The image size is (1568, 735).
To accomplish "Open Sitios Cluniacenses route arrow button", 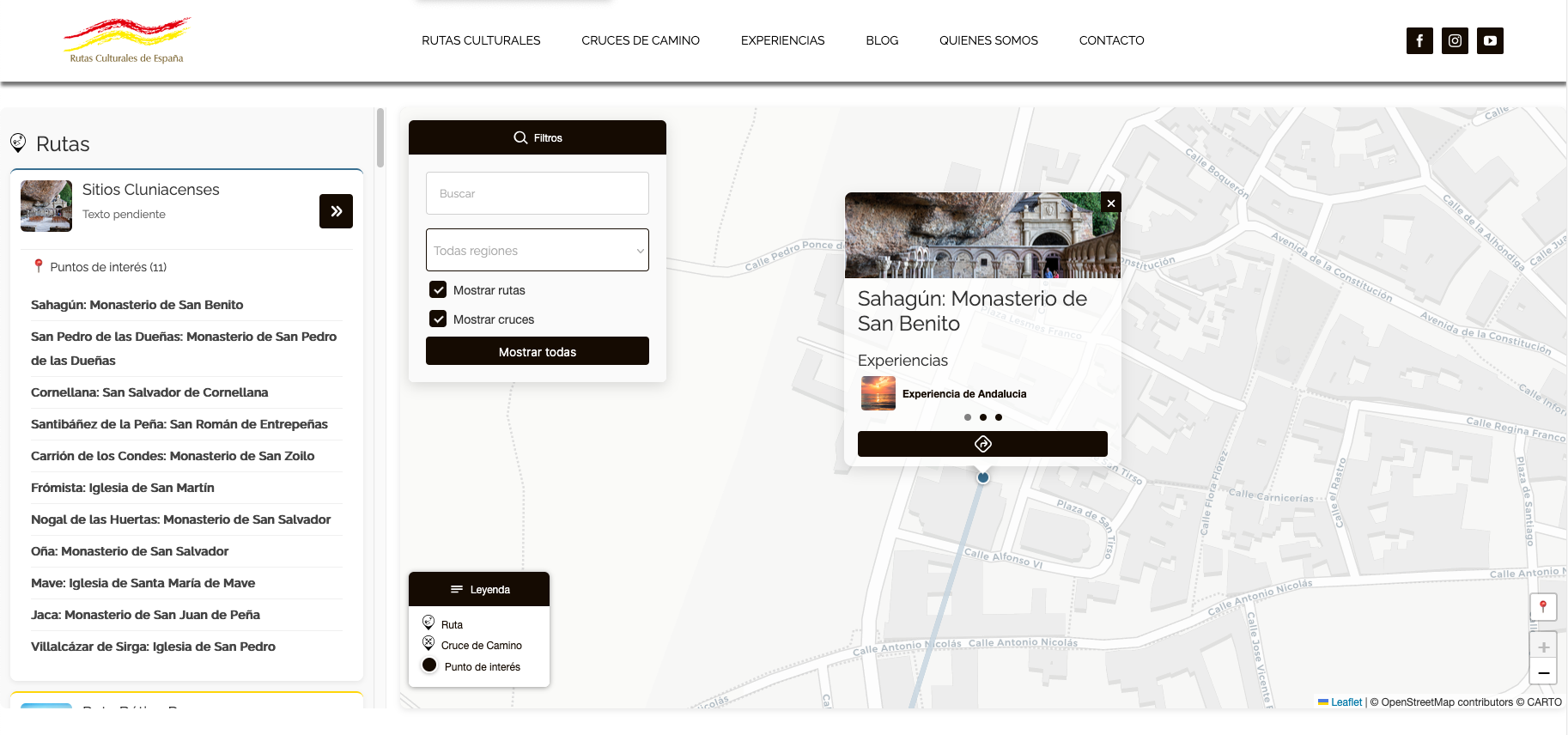I will pos(336,211).
